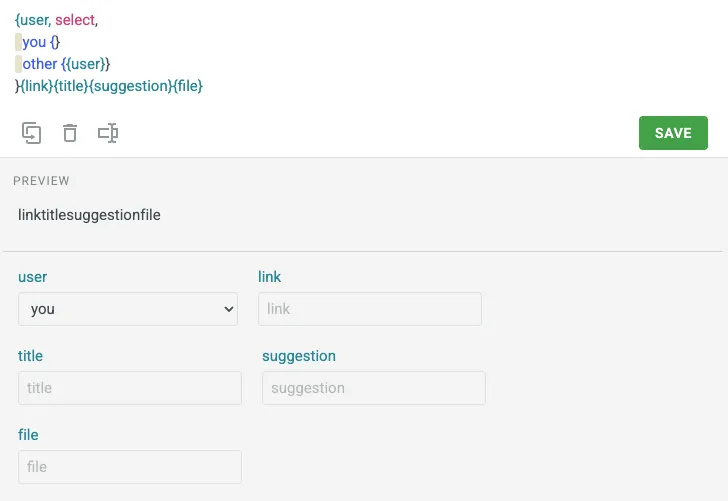Click the "select" keyword in the editor
The height and width of the screenshot is (501, 728).
[75, 20]
